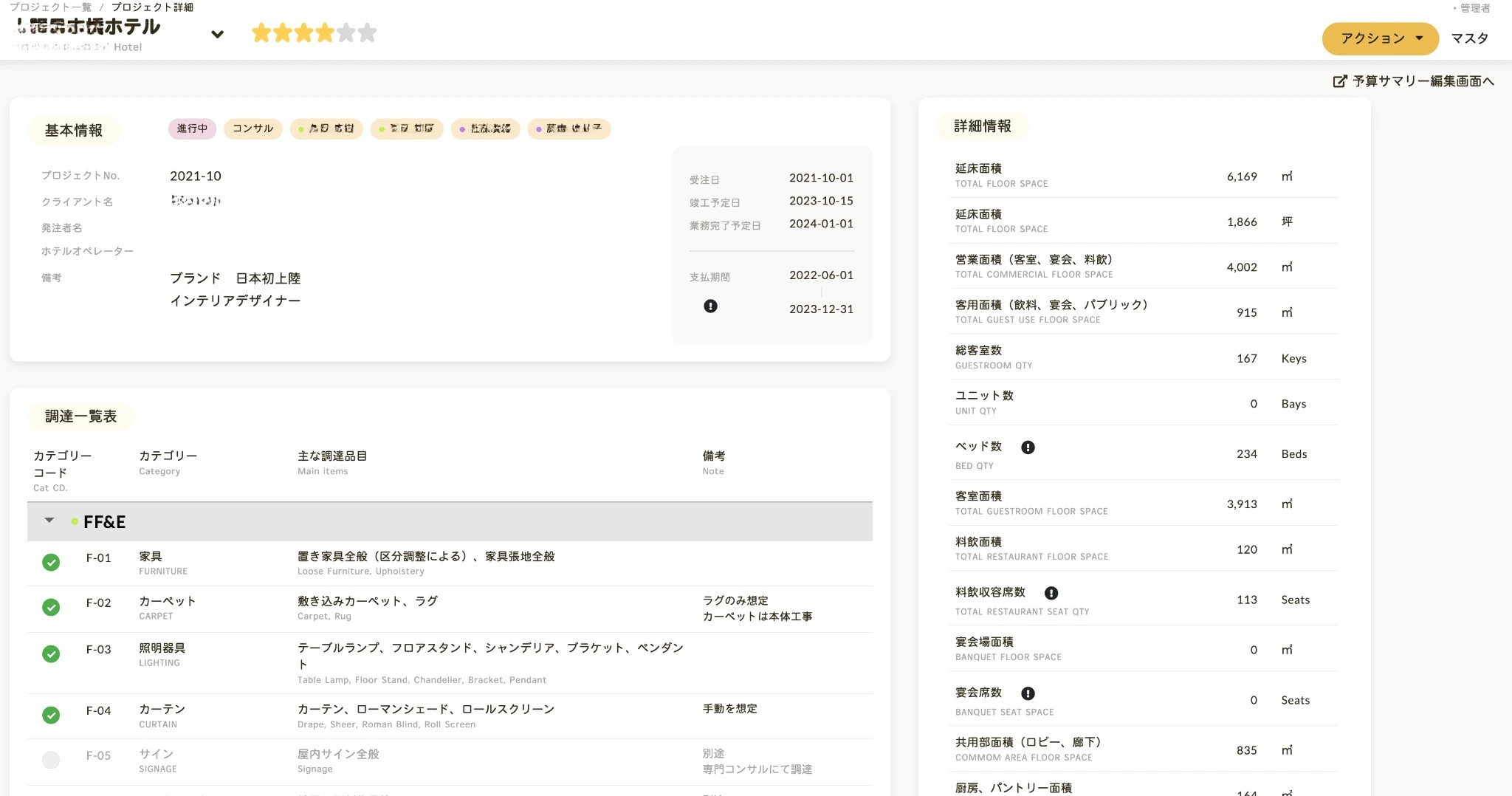This screenshot has width=1512, height=796.
Task: Toggle the green check for F-03 照明器具
Action: pos(51,654)
